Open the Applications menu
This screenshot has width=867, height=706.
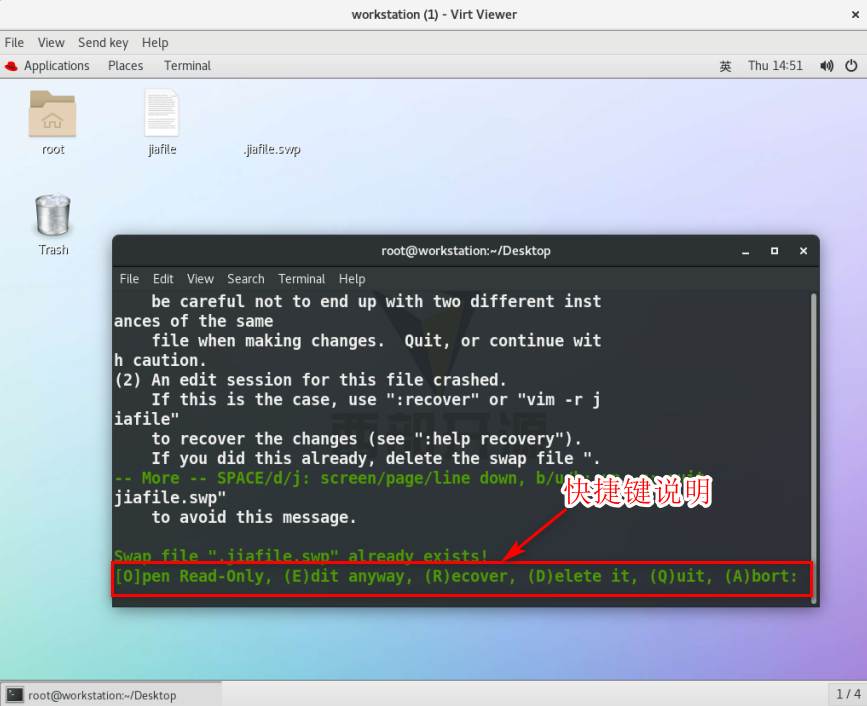[x=56, y=66]
